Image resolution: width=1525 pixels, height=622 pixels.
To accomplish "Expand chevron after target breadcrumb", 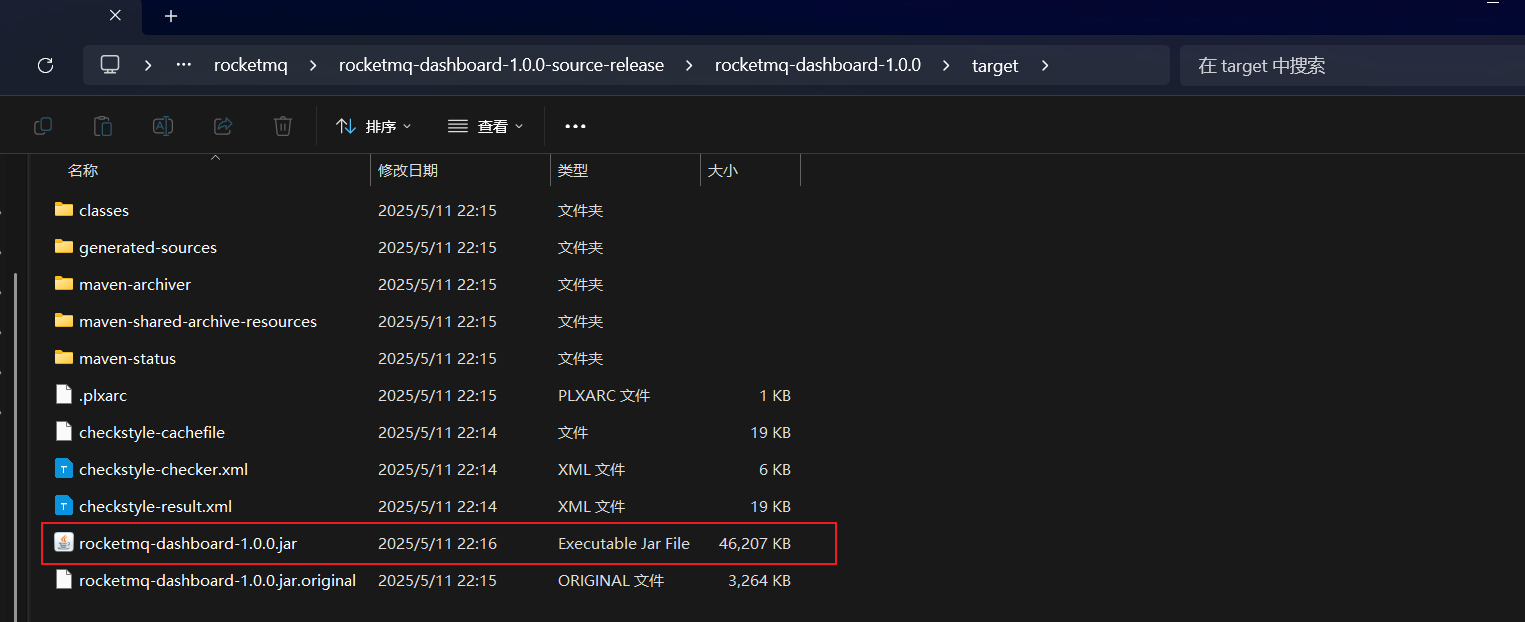I will 1045,65.
